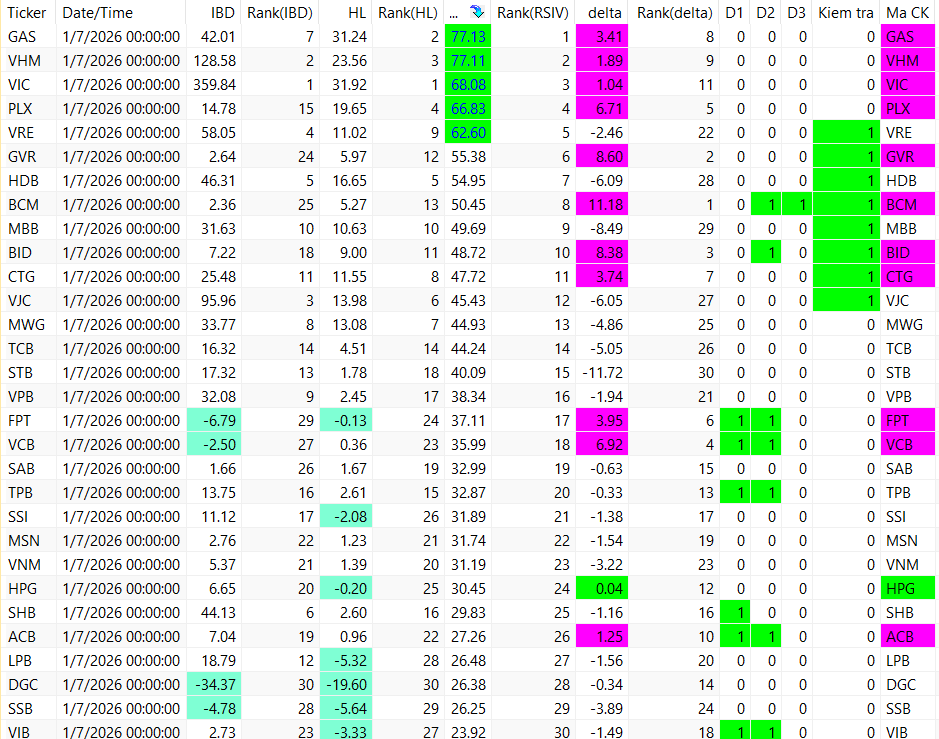Select the Date/Time cell in the TCB row
This screenshot has width=939, height=739.
coord(121,348)
